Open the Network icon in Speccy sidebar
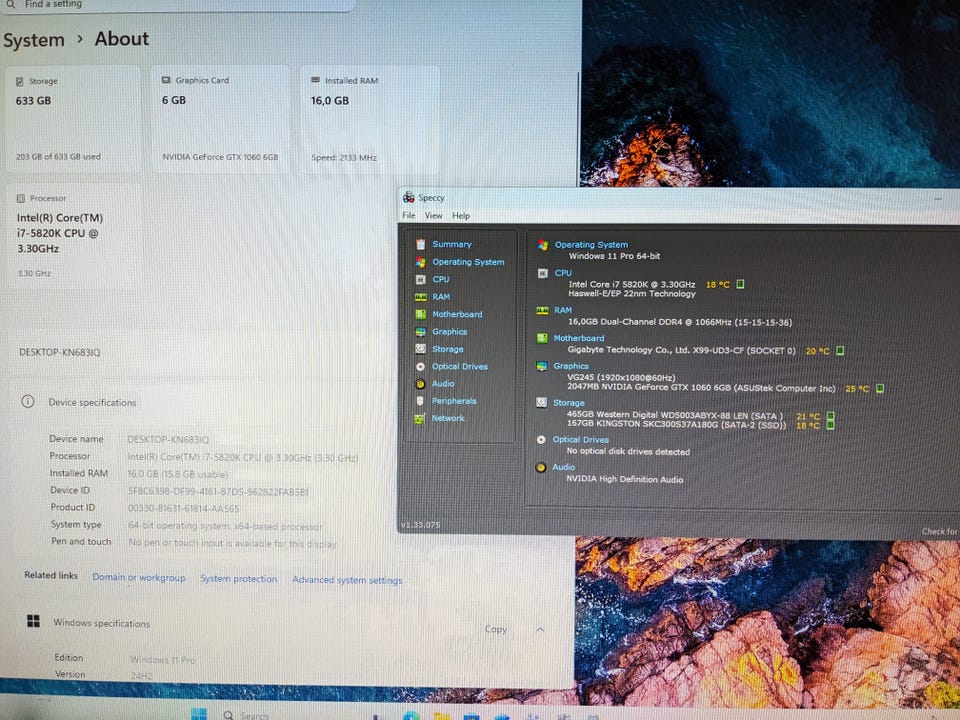This screenshot has height=720, width=960. 420,419
